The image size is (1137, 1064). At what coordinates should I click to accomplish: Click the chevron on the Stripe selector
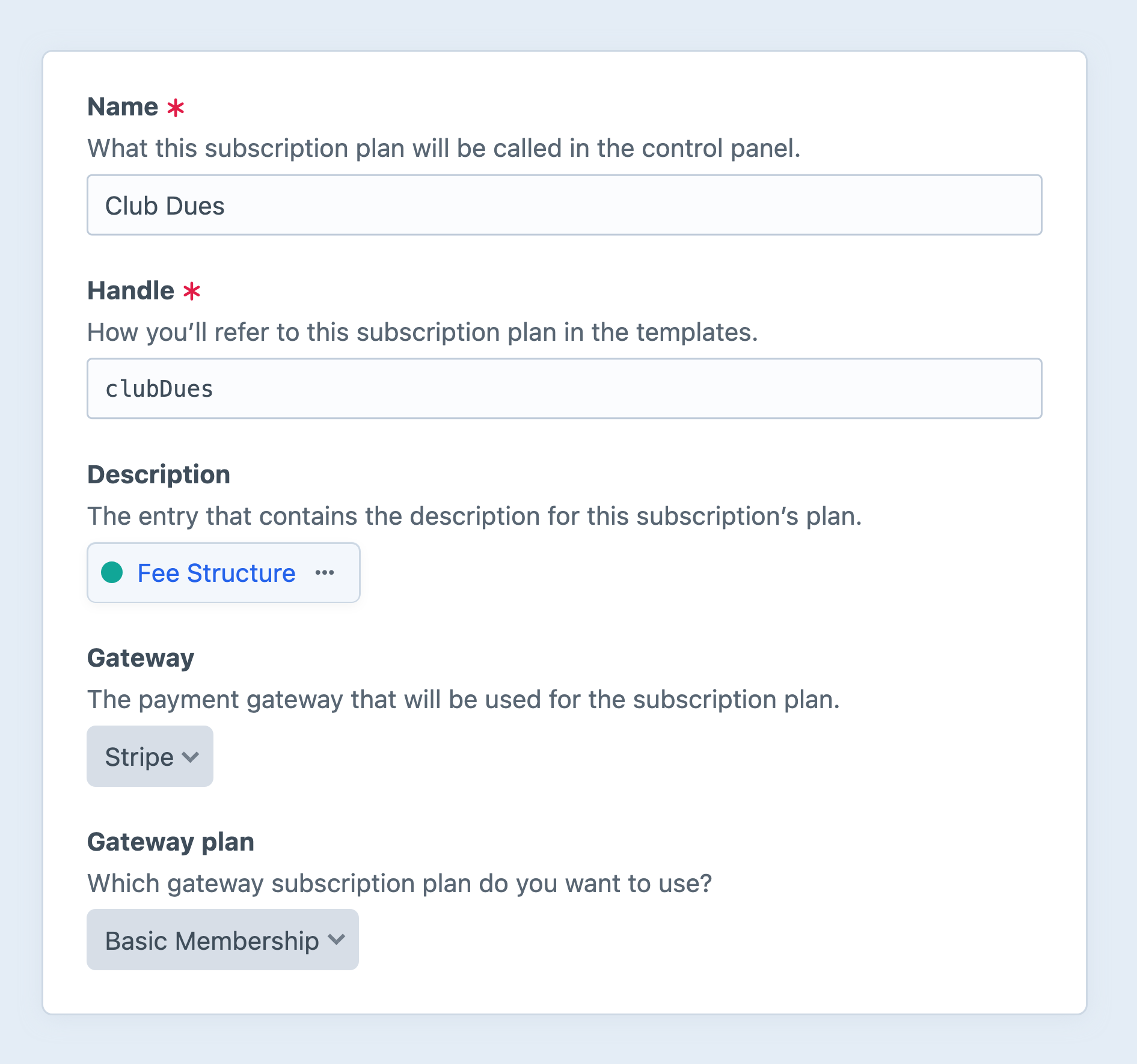pos(191,757)
